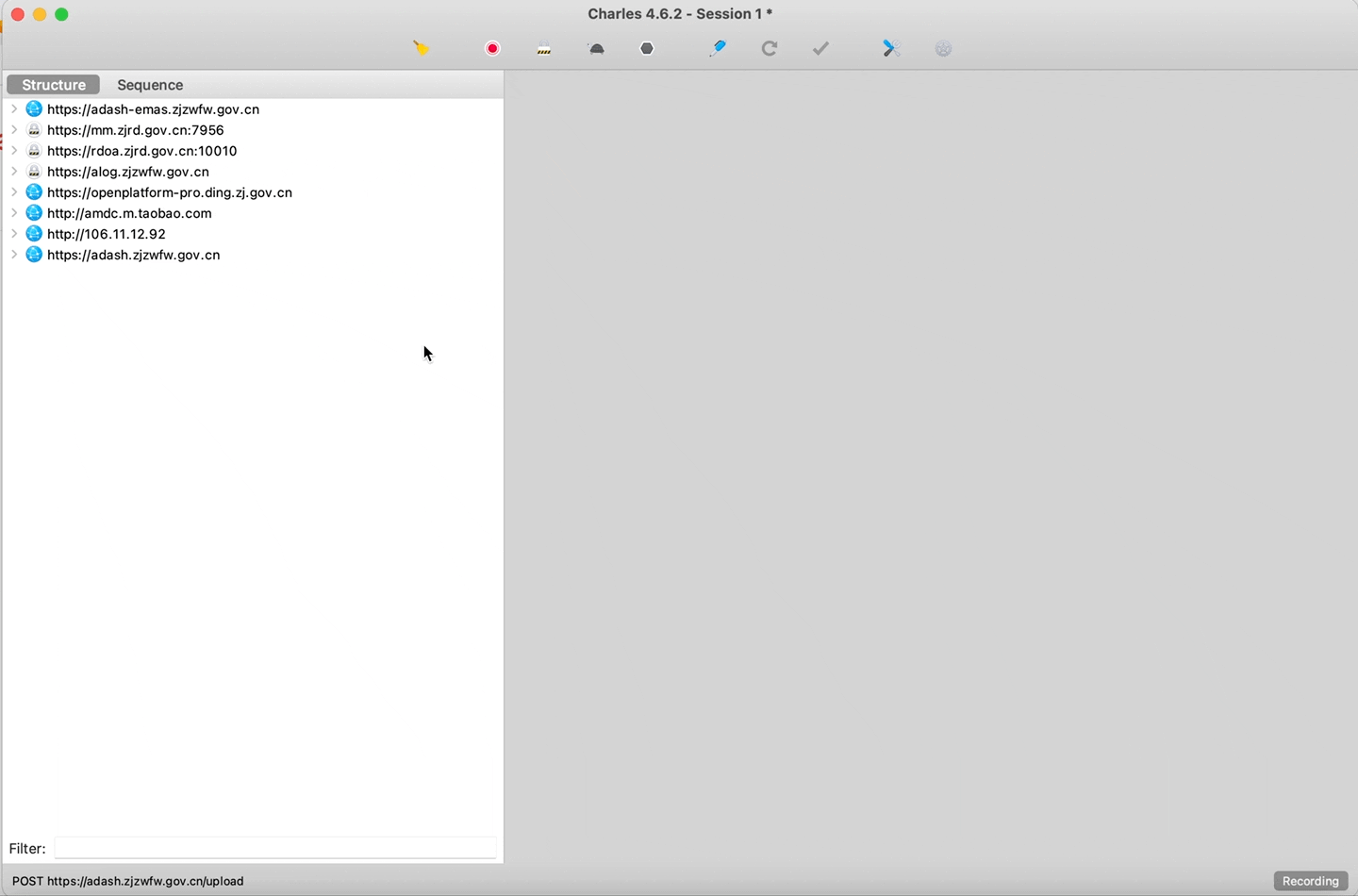Viewport: 1358px width, 896px height.
Task: Toggle SSL proxying in the toolbar
Action: click(x=544, y=49)
